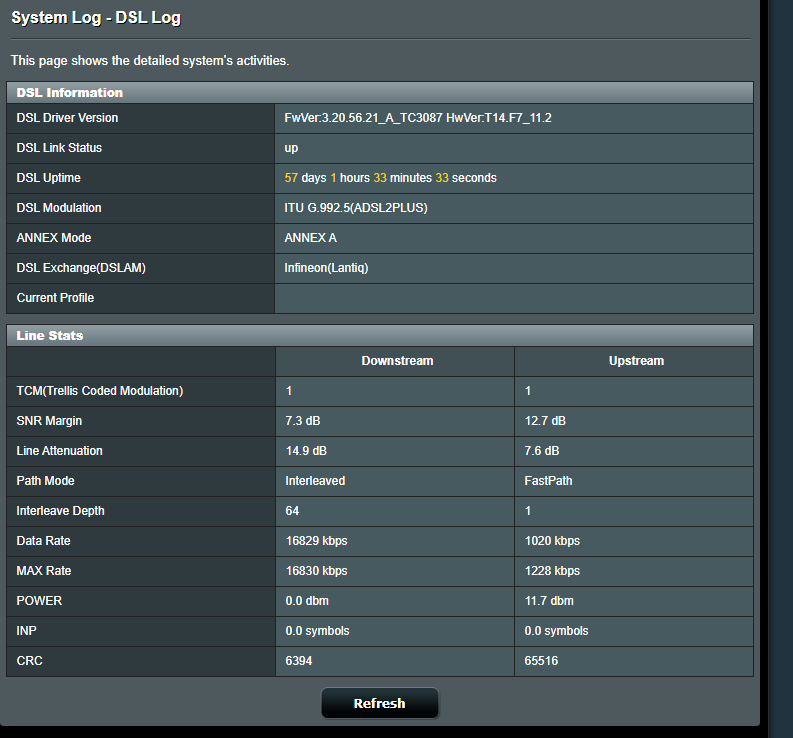
Task: Select the downstream SNR Margin '7.3 dB'
Action: point(303,421)
